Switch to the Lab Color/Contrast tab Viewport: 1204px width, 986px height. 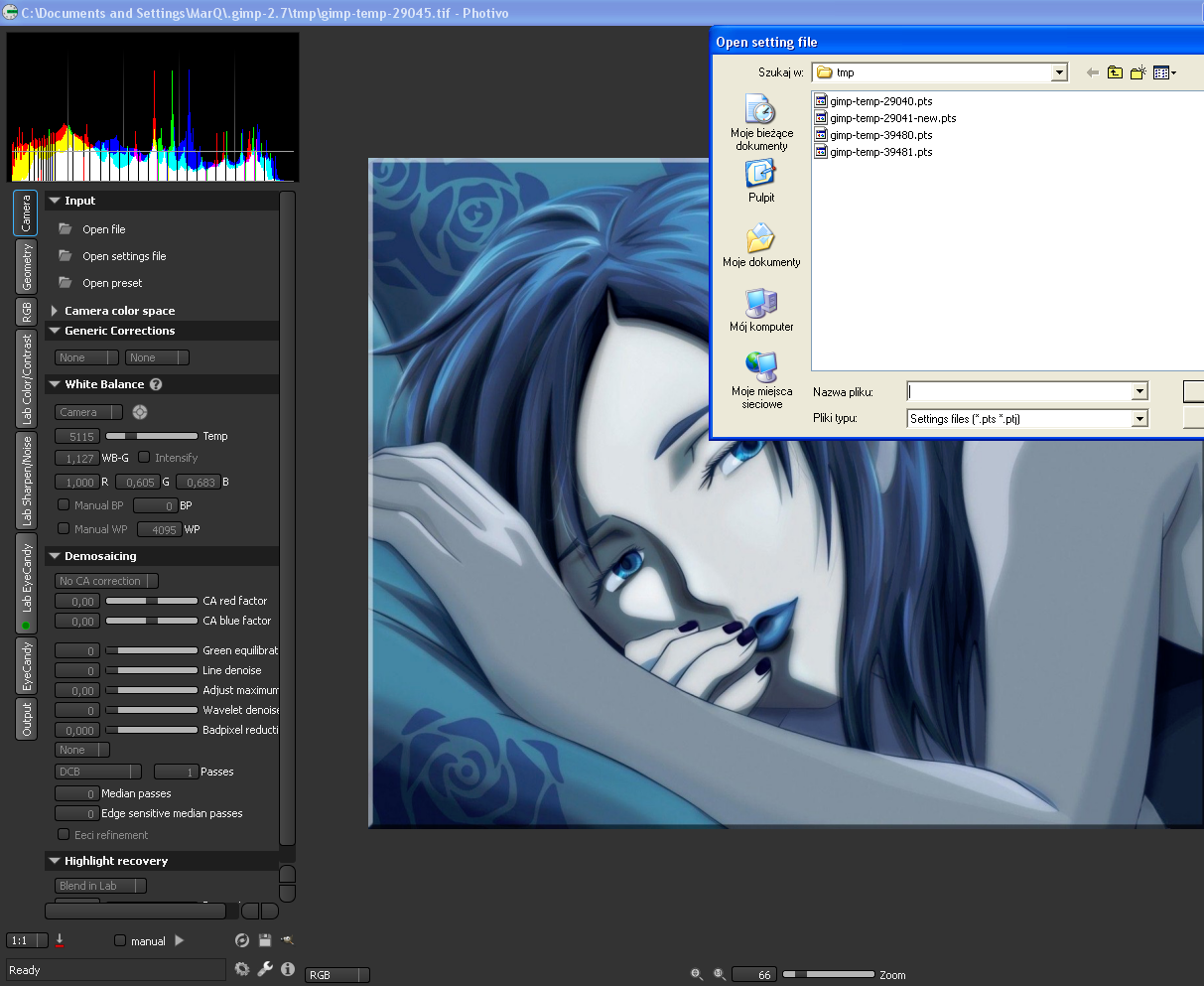[x=26, y=378]
